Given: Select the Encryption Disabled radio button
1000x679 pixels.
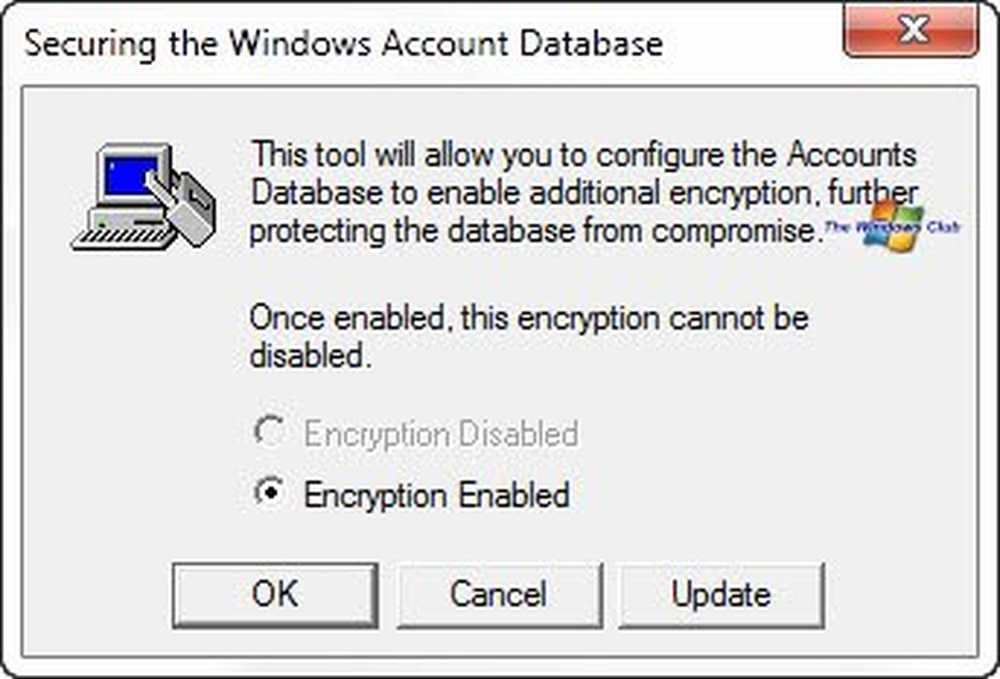Looking at the screenshot, I should tap(270, 431).
